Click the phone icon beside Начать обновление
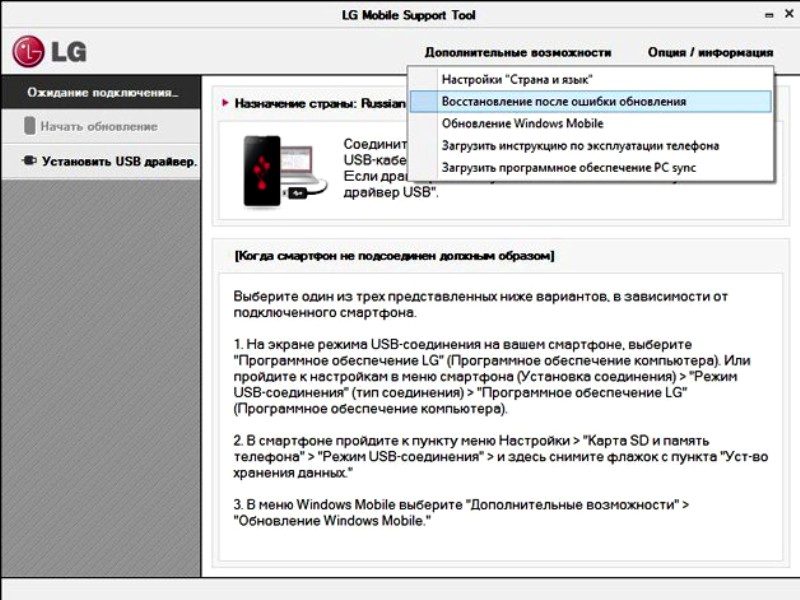 click(30, 126)
